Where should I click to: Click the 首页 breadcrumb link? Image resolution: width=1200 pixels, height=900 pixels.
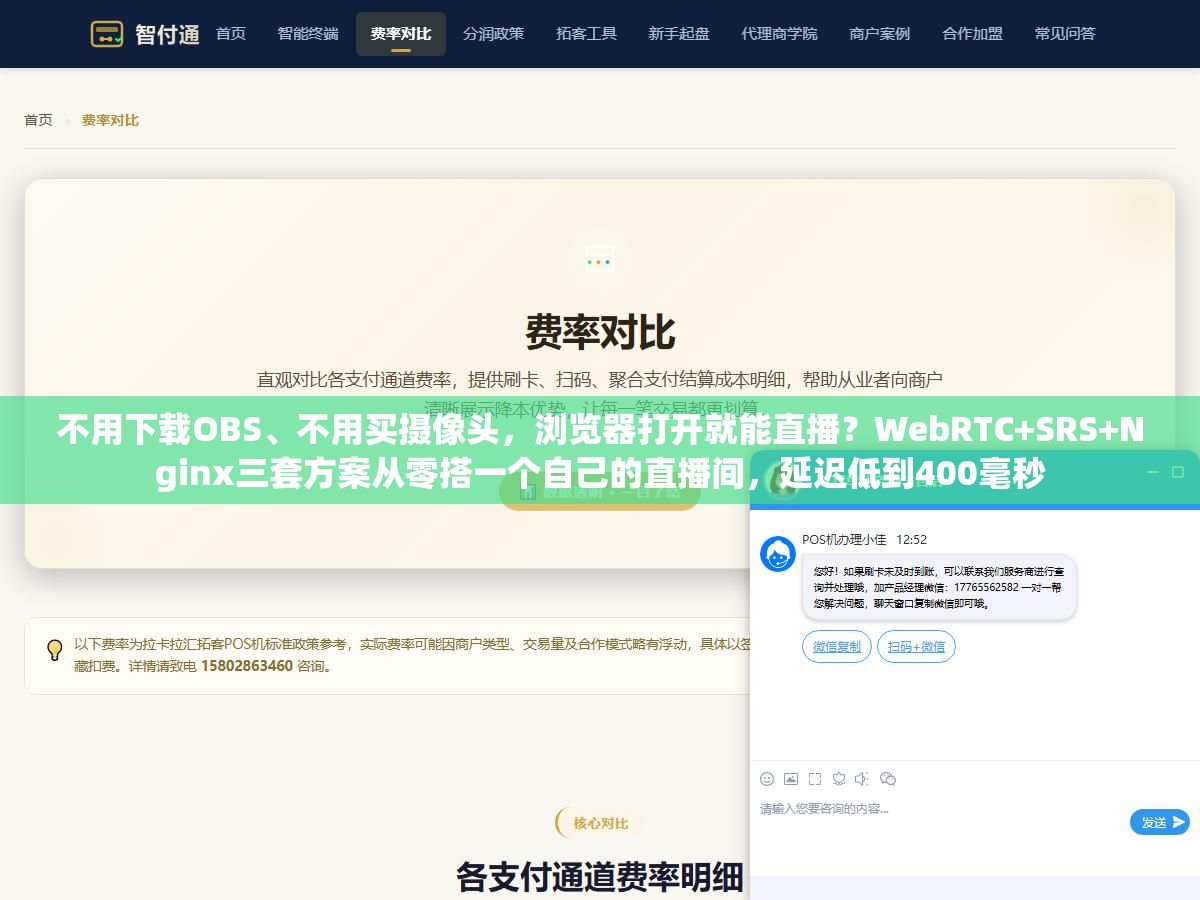pos(38,120)
